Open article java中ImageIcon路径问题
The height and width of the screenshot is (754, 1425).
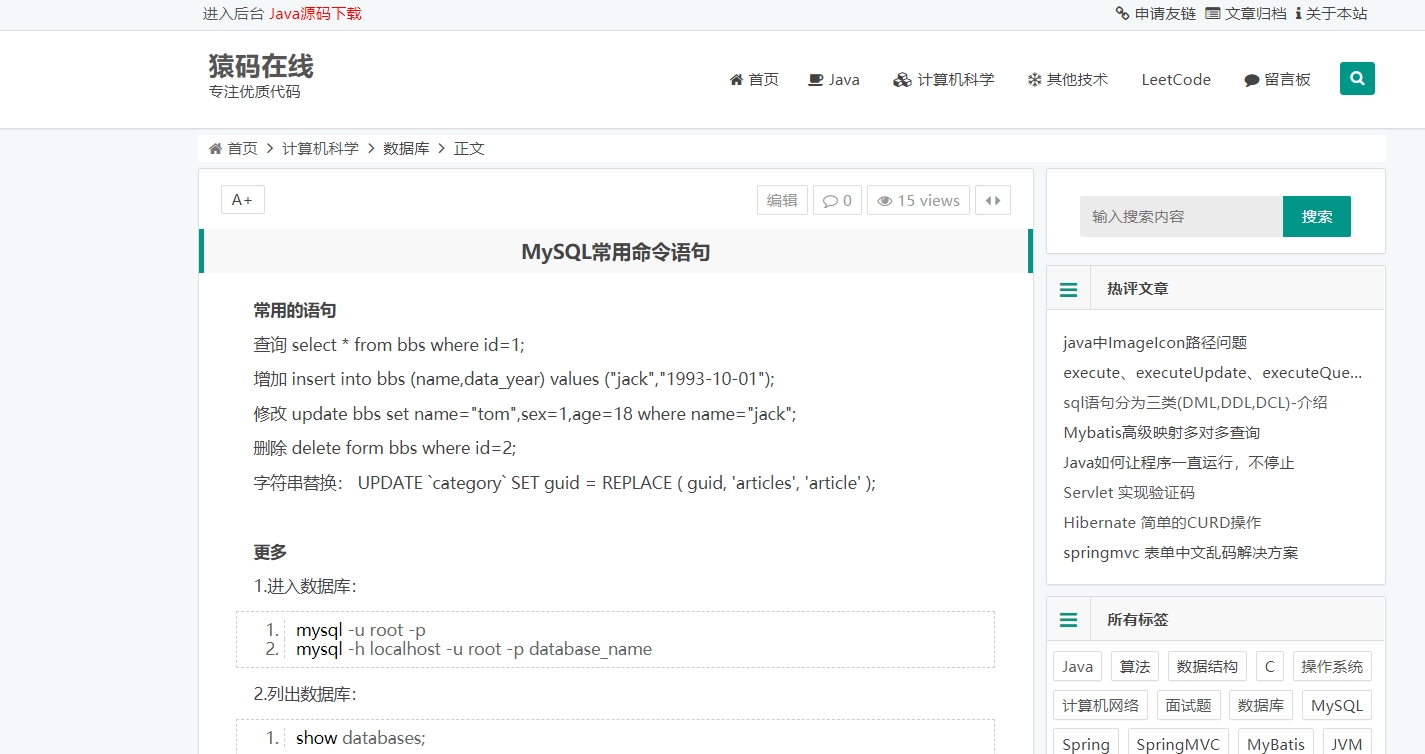[1155, 343]
